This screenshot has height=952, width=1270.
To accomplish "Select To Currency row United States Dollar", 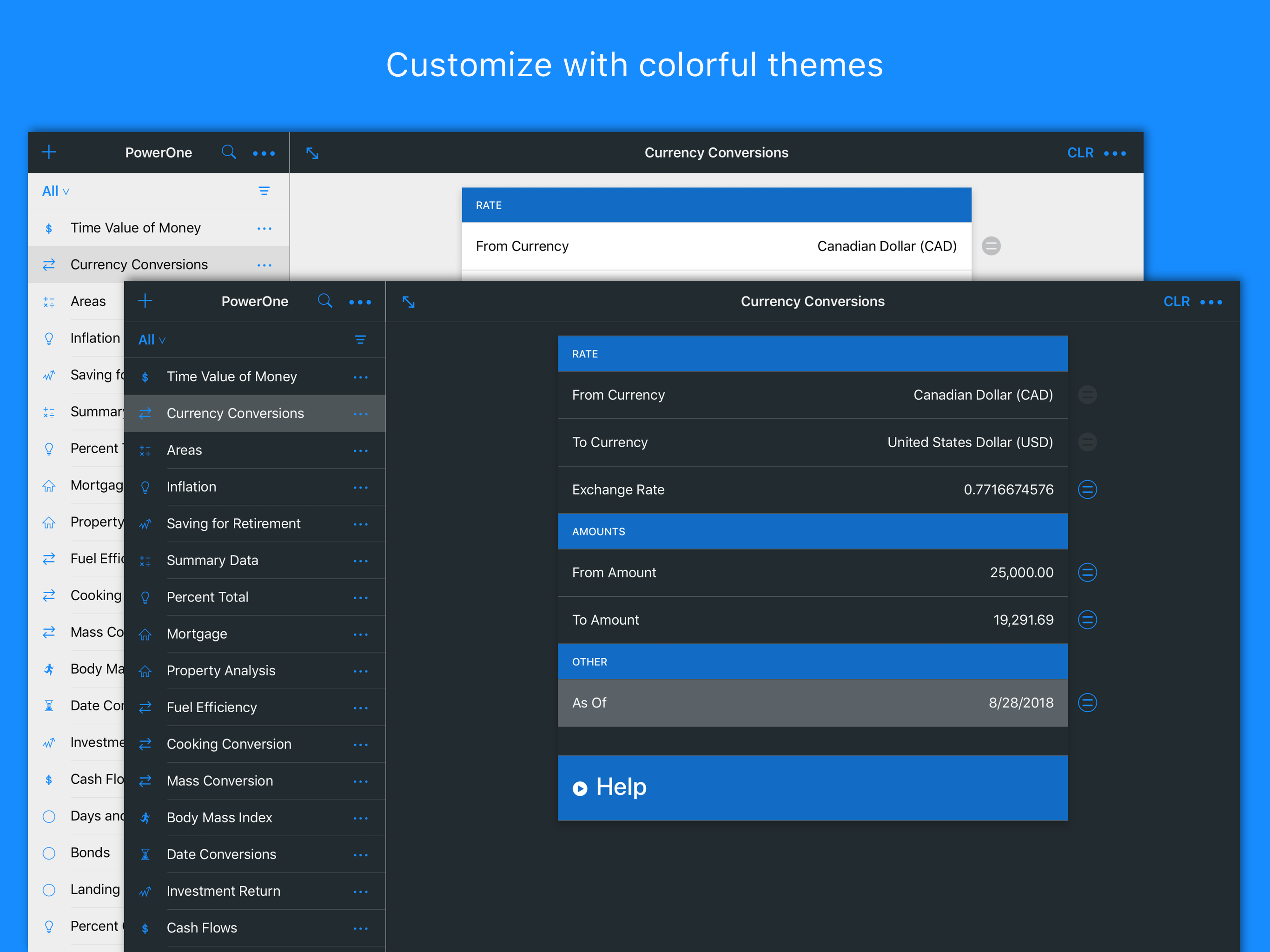I will click(x=813, y=442).
